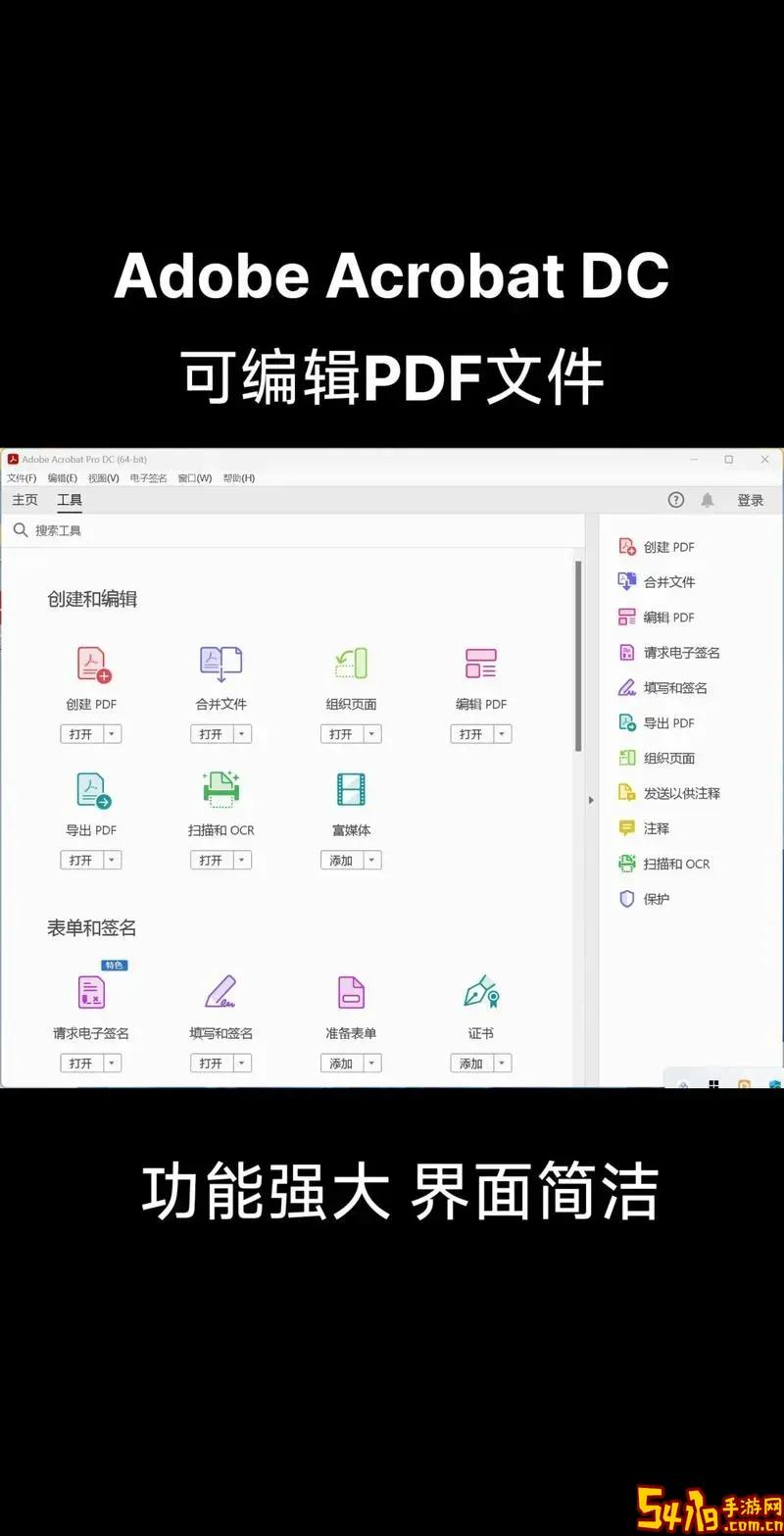The width and height of the screenshot is (784, 1536).
Task: Select 编辑 PDF in the right sidebar
Action: point(657,618)
